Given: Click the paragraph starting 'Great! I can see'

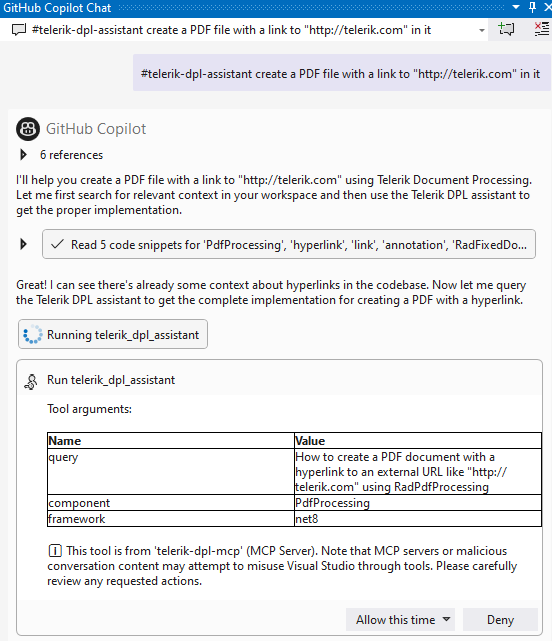Looking at the screenshot, I should tap(271, 292).
